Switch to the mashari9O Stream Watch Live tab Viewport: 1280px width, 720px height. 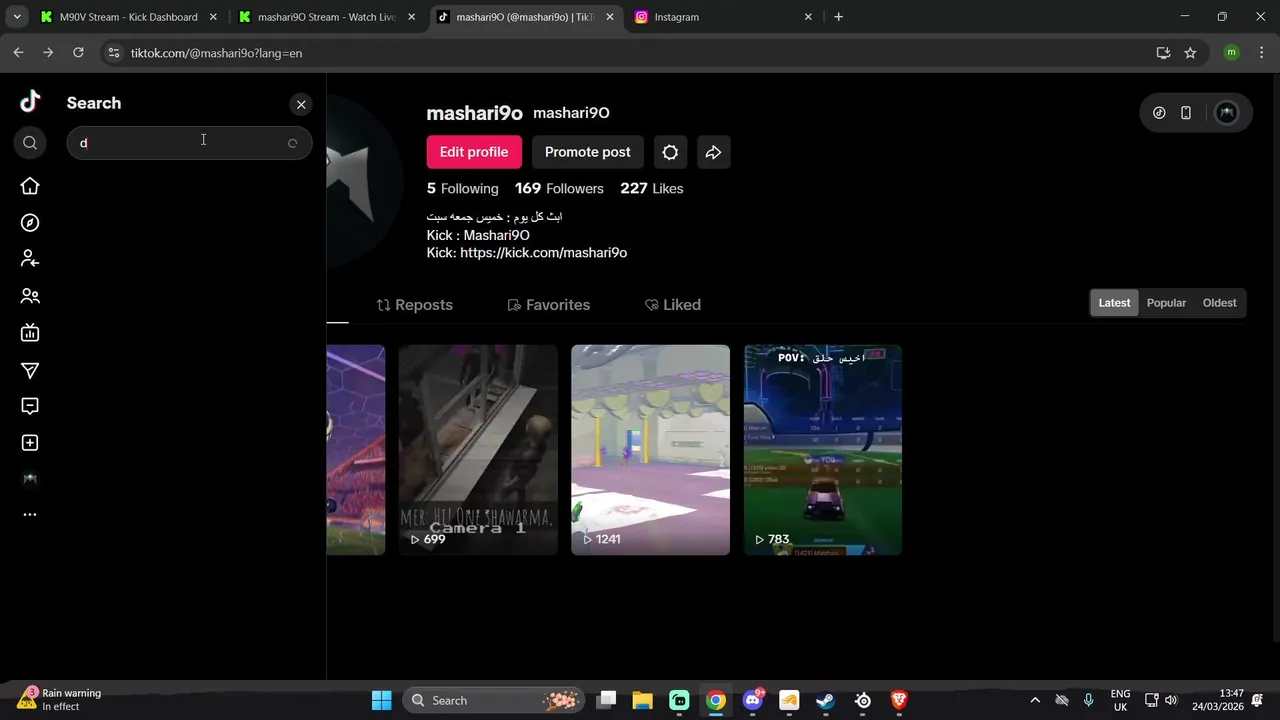[x=327, y=17]
